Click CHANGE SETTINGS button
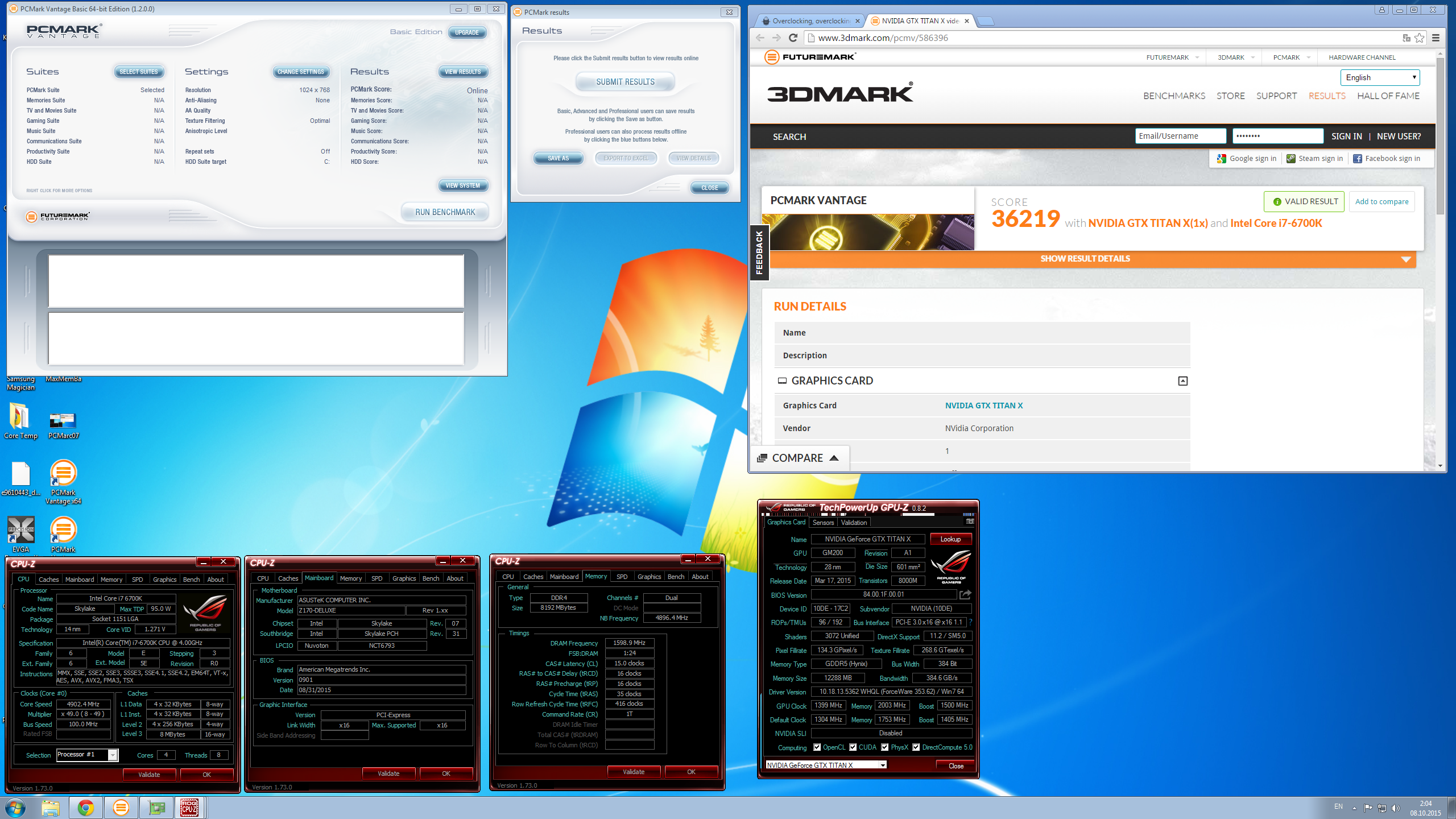1456x819 pixels. click(301, 72)
